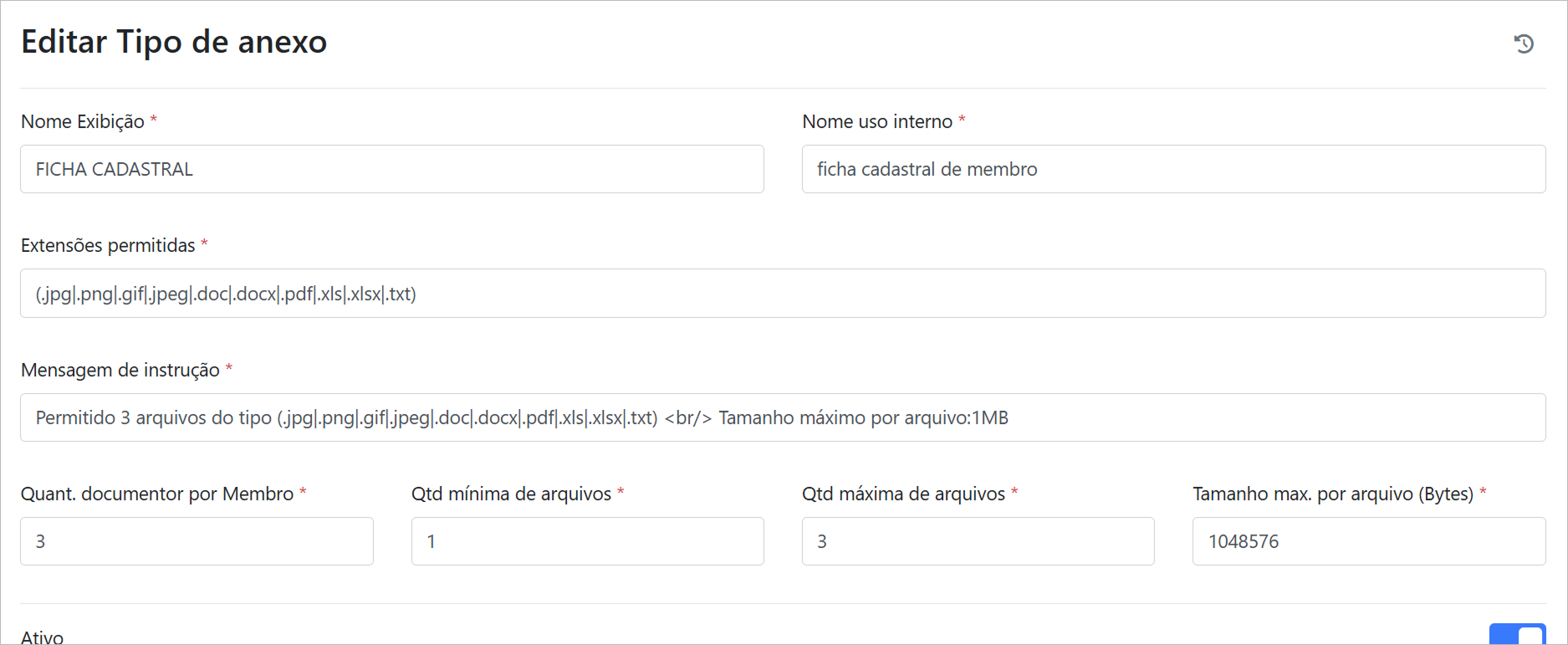Focus the Qtd mínima de arquivos input field
1568x645 pixels.
(587, 541)
